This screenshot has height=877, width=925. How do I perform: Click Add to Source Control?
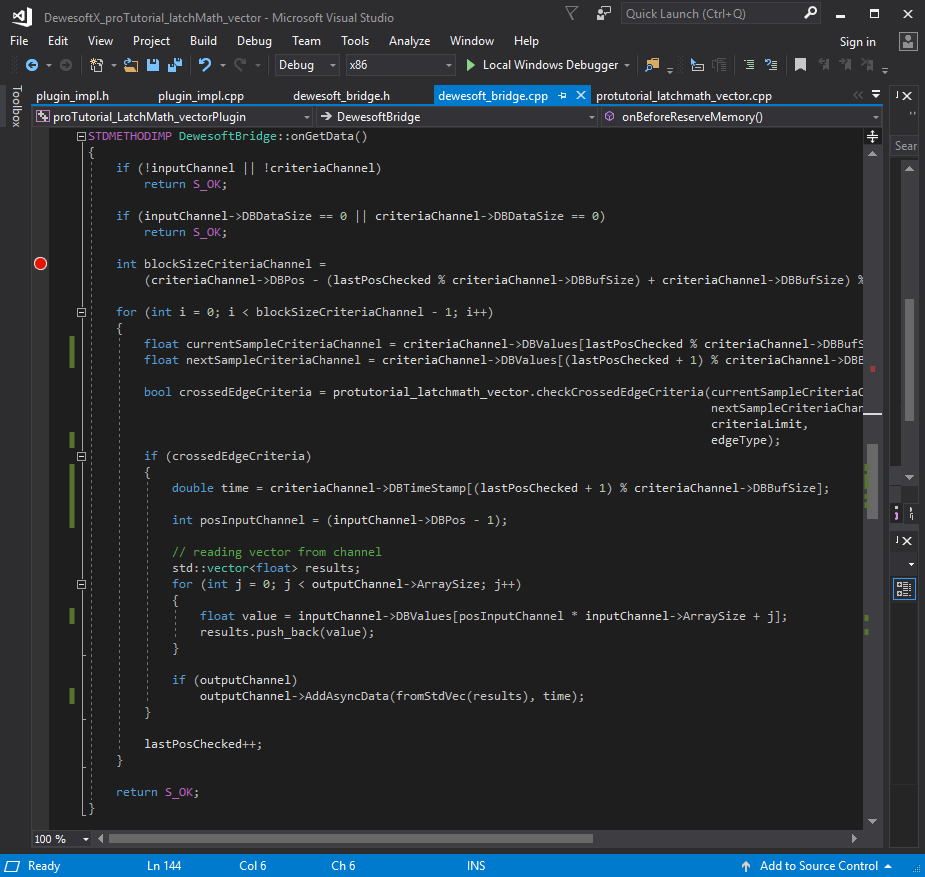coord(818,866)
